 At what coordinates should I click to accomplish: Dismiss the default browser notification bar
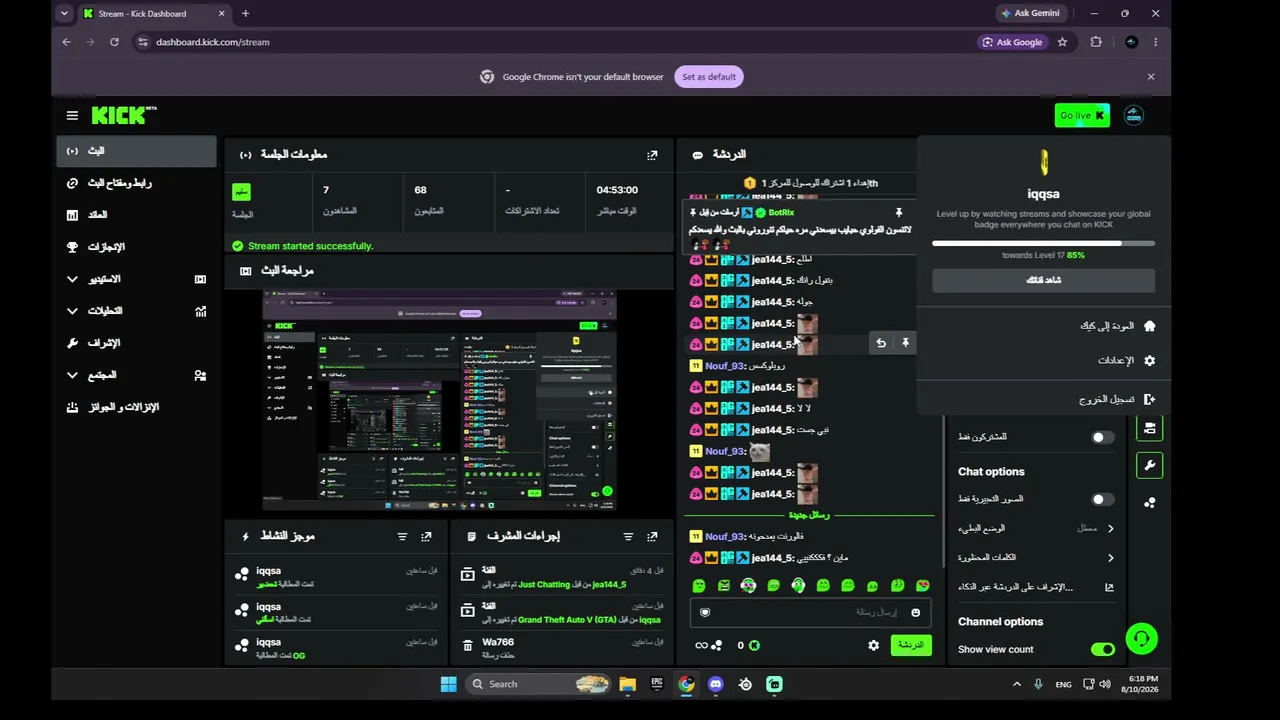[1150, 77]
